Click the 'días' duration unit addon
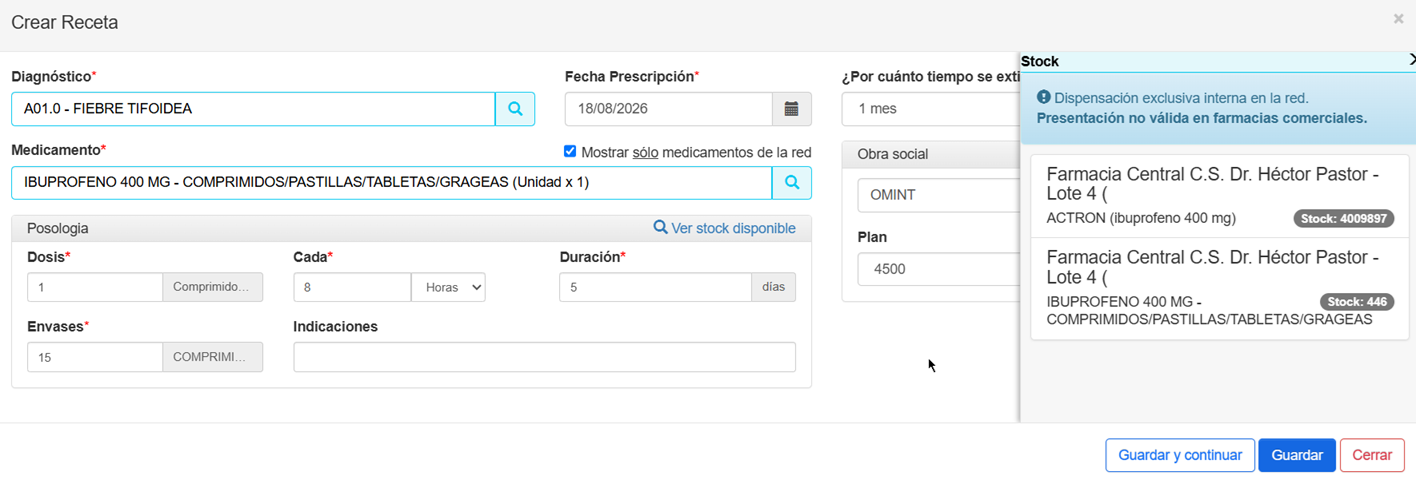 pos(774,287)
